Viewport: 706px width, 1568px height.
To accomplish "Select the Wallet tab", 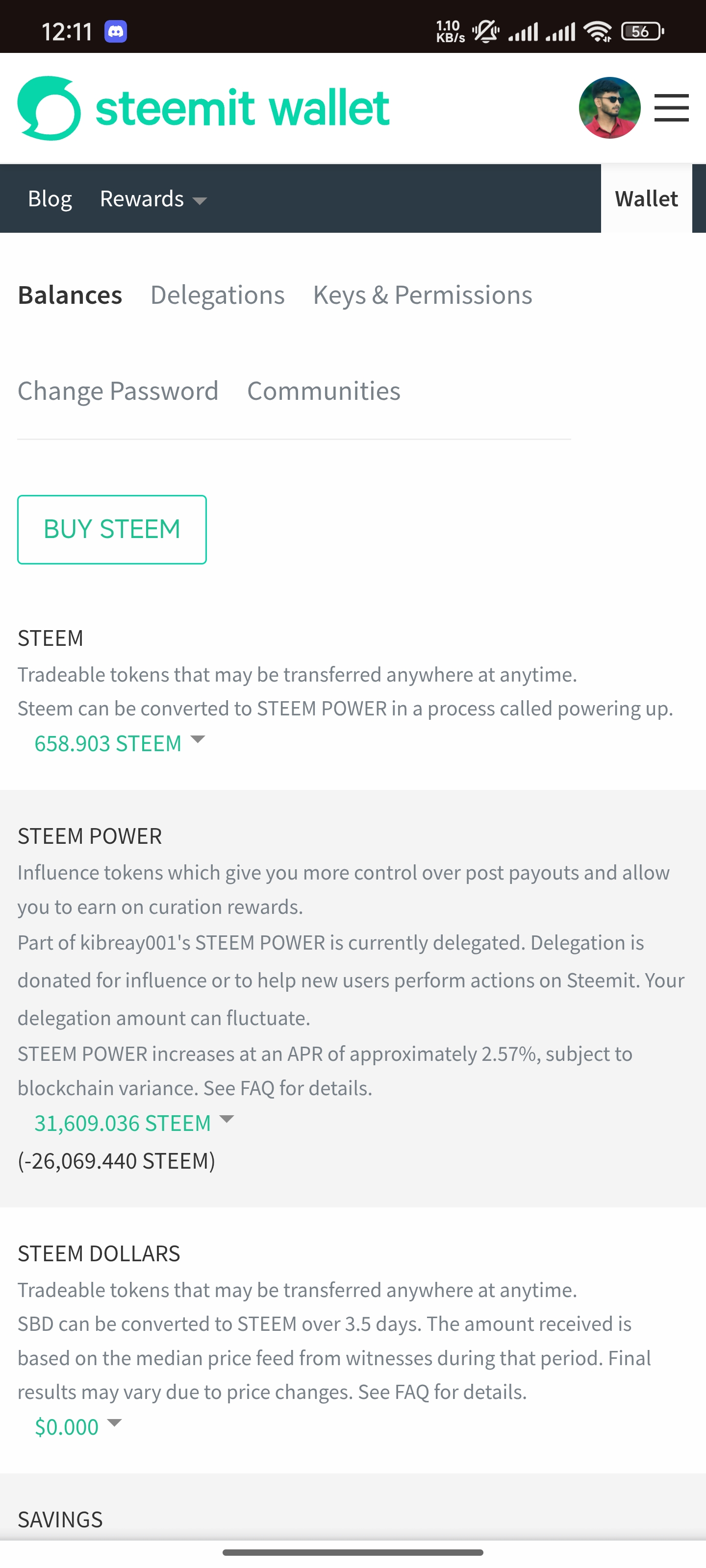I will pyautogui.click(x=646, y=199).
